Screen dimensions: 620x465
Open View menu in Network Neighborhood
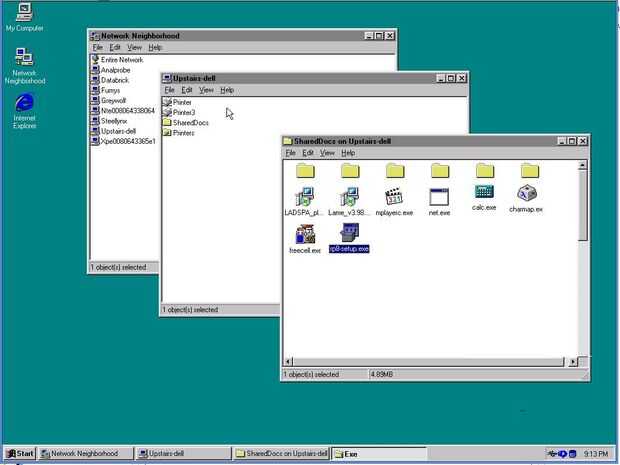(x=134, y=47)
